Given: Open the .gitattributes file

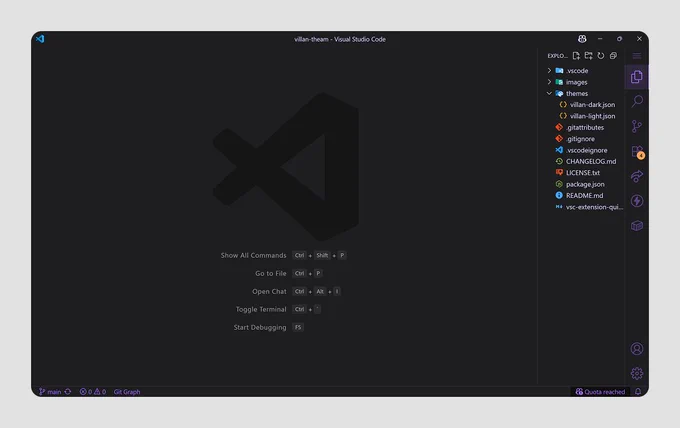Looking at the screenshot, I should point(584,127).
